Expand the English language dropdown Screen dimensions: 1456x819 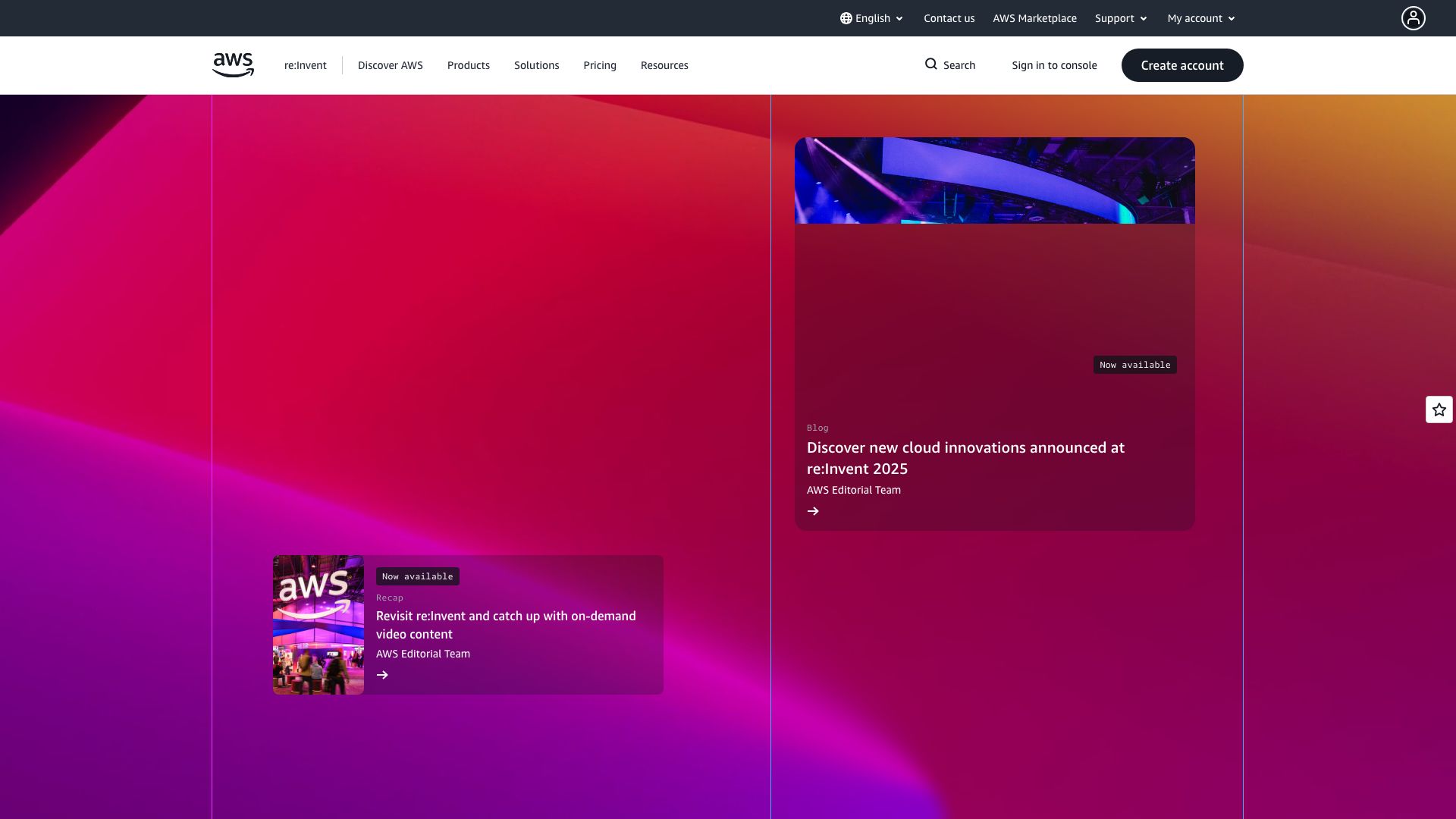pyautogui.click(x=873, y=17)
